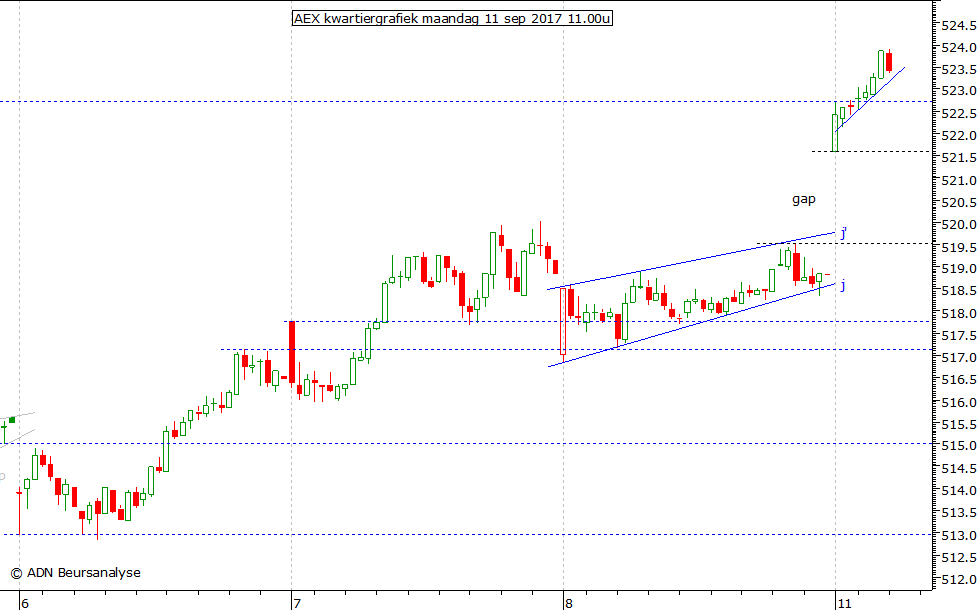Select the blue dashed support line at 513.0

click(400, 534)
